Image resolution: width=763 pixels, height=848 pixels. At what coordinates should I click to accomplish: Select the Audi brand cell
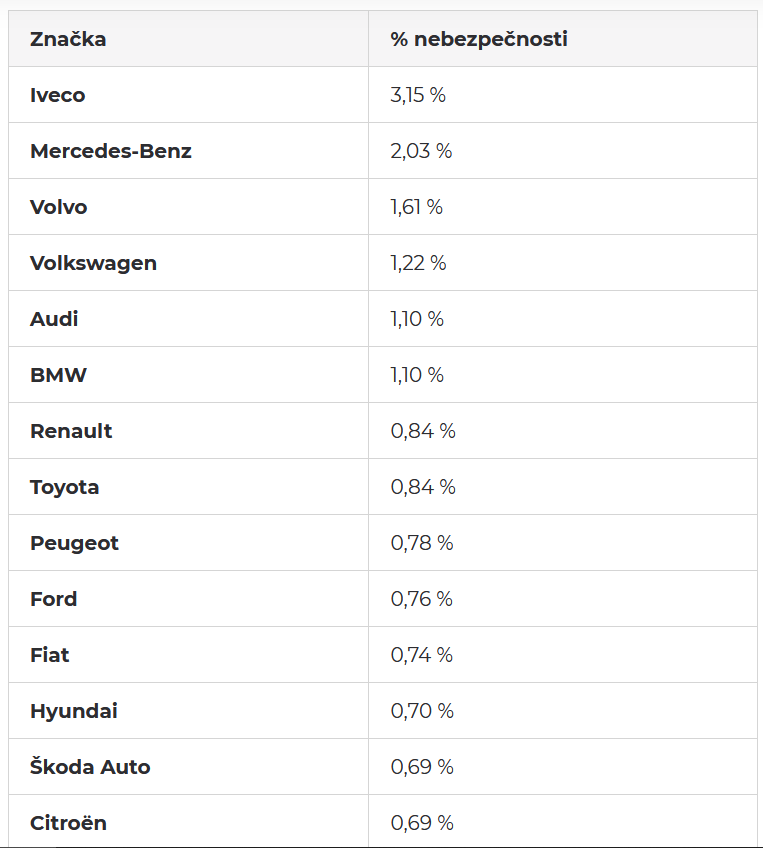pos(54,319)
